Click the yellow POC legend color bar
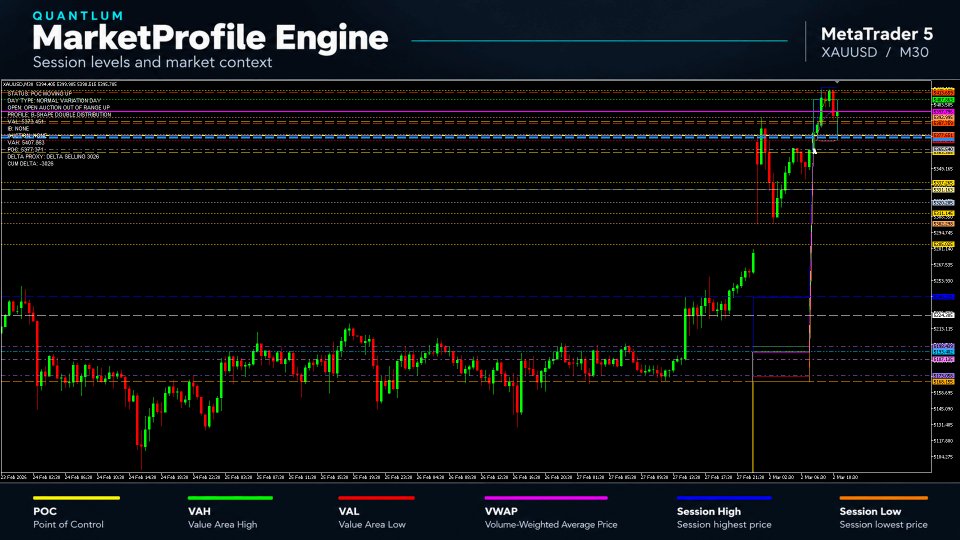 tap(77, 498)
